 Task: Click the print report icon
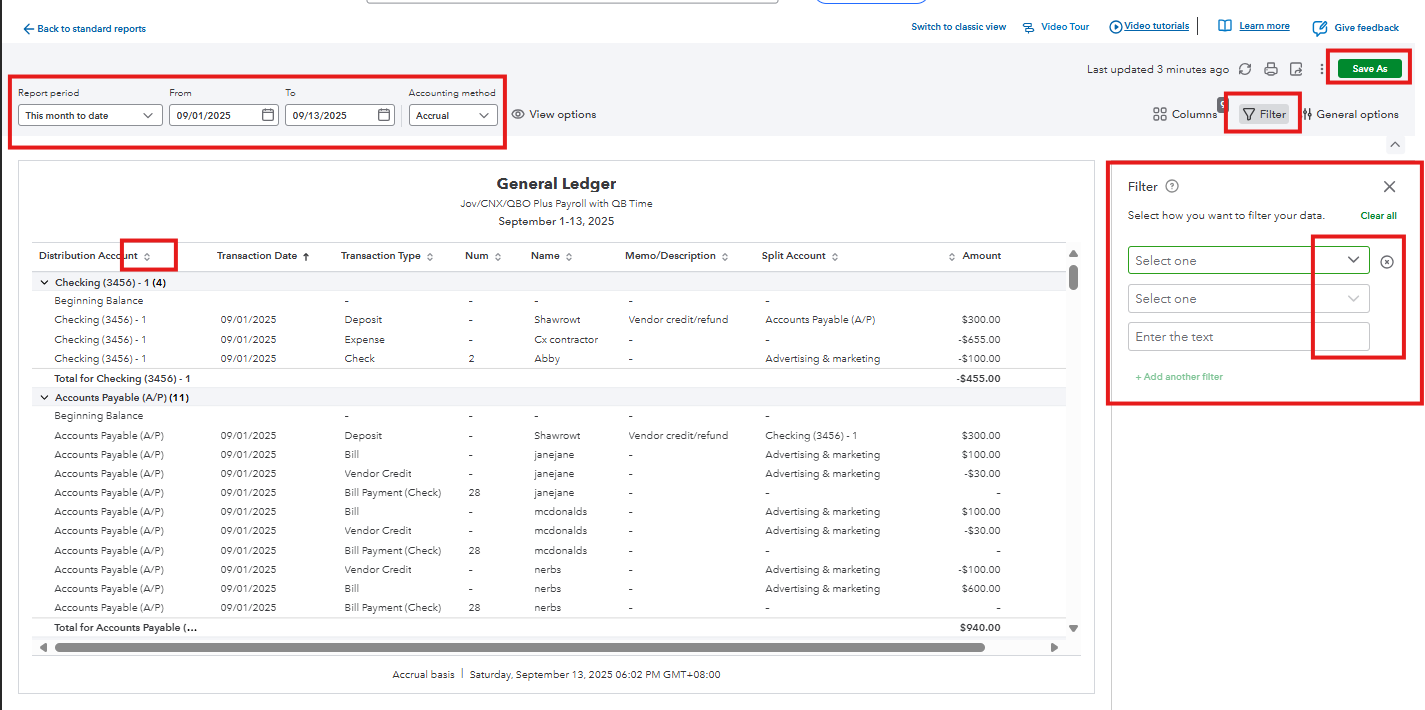coord(1271,69)
